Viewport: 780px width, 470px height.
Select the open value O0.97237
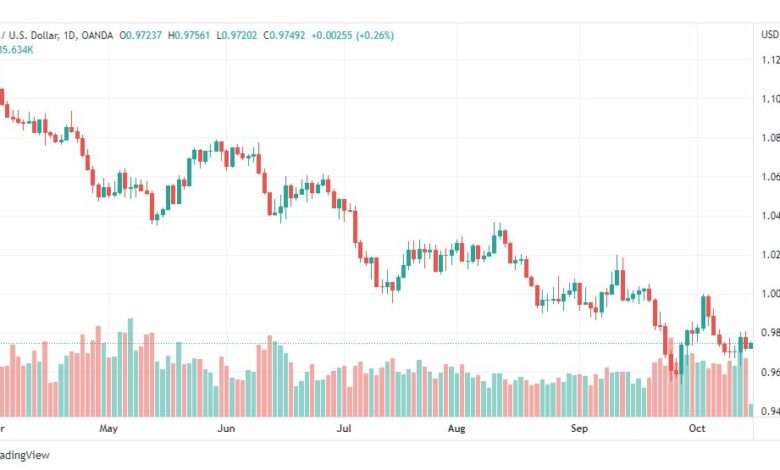pos(140,35)
